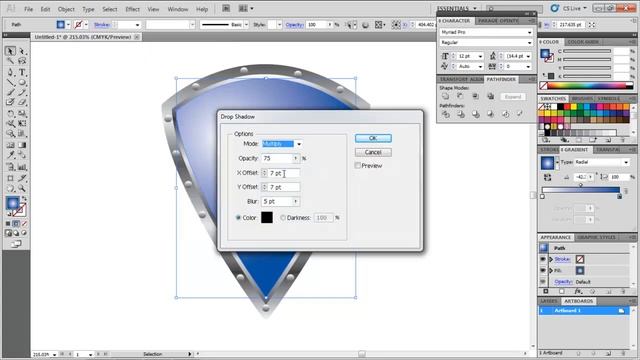Open the Opacity dropdown arrow in Drop Shadow
Viewport: 640px width, 360px height.
296,158
